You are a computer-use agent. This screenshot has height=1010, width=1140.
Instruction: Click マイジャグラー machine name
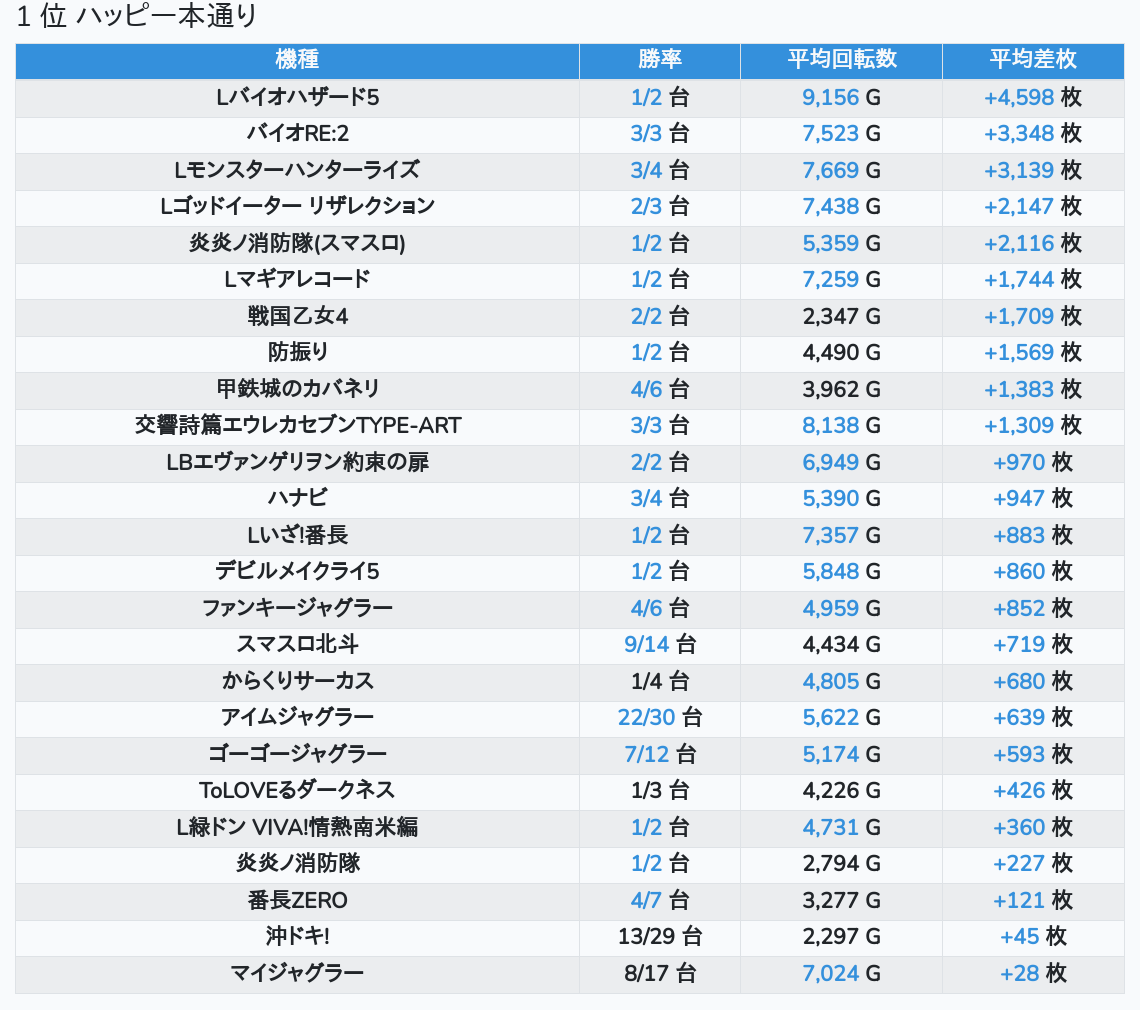coord(297,973)
